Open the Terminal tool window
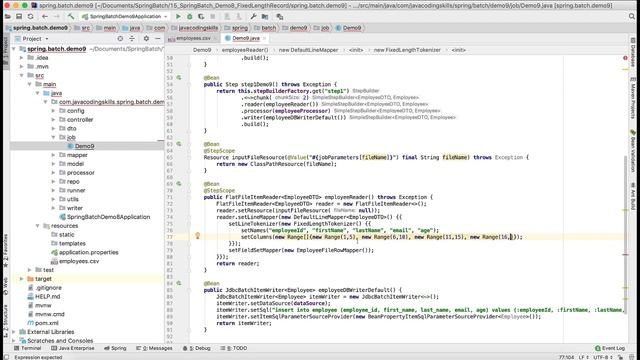The height and width of the screenshot is (360, 640). pos(28,348)
